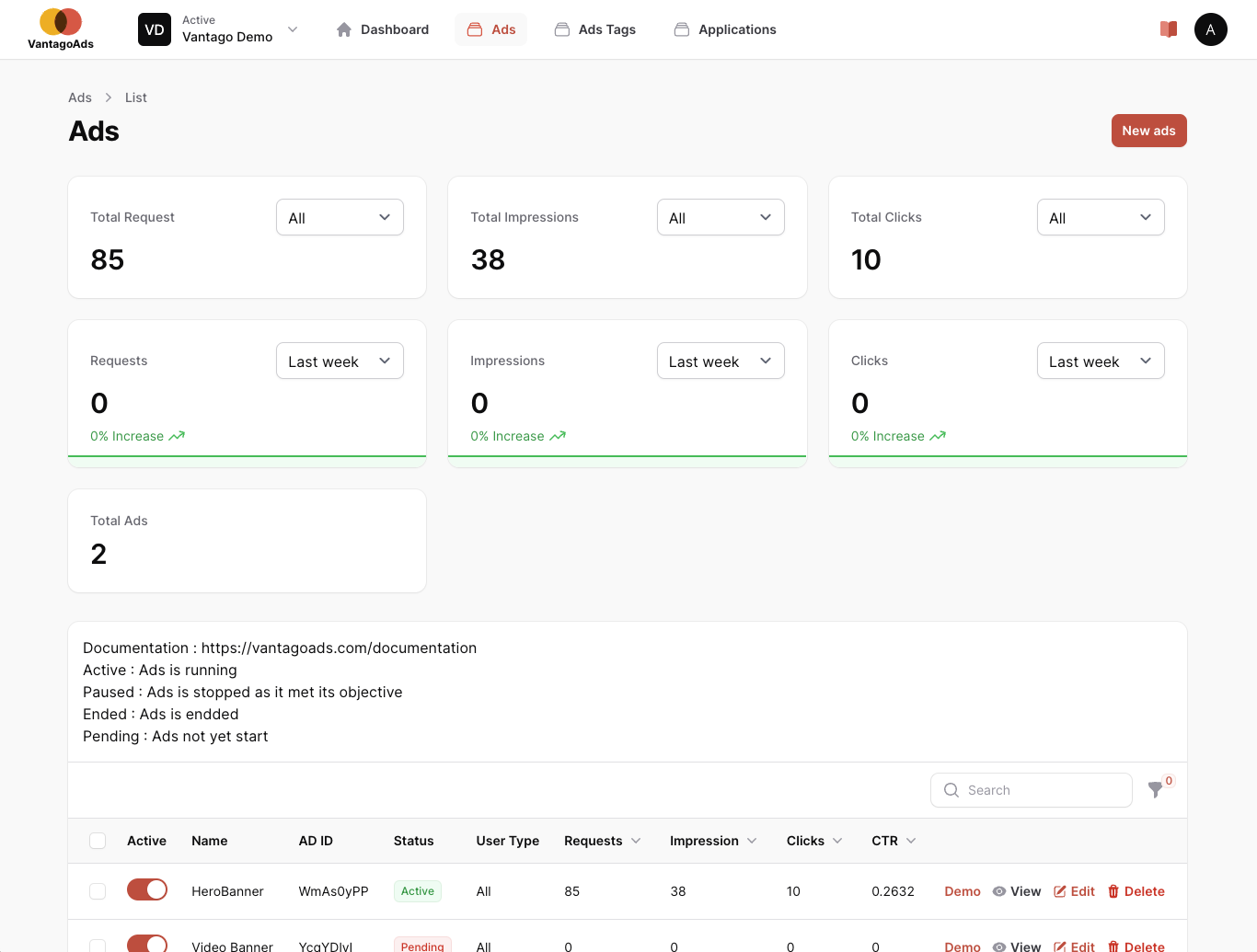Click the trend arrow icon under Requests
1257x952 pixels.
pos(177,436)
